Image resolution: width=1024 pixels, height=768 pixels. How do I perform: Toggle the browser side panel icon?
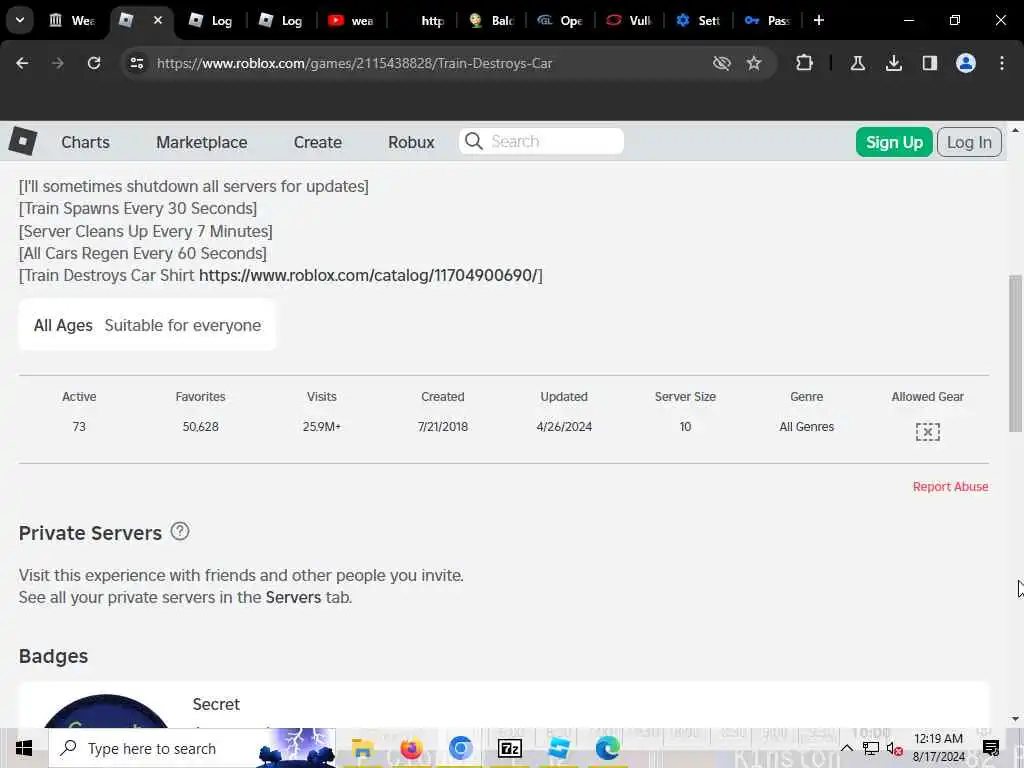(929, 63)
